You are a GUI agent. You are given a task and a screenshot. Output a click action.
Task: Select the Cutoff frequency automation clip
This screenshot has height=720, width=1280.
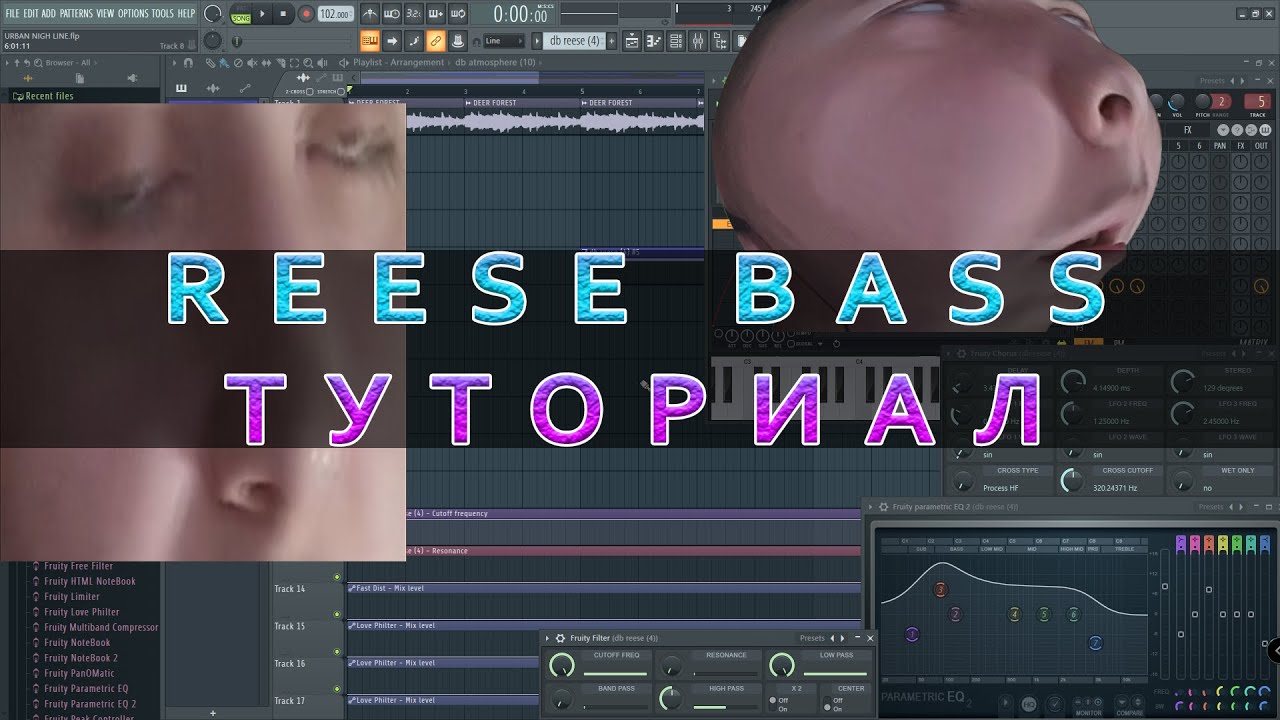[633, 513]
